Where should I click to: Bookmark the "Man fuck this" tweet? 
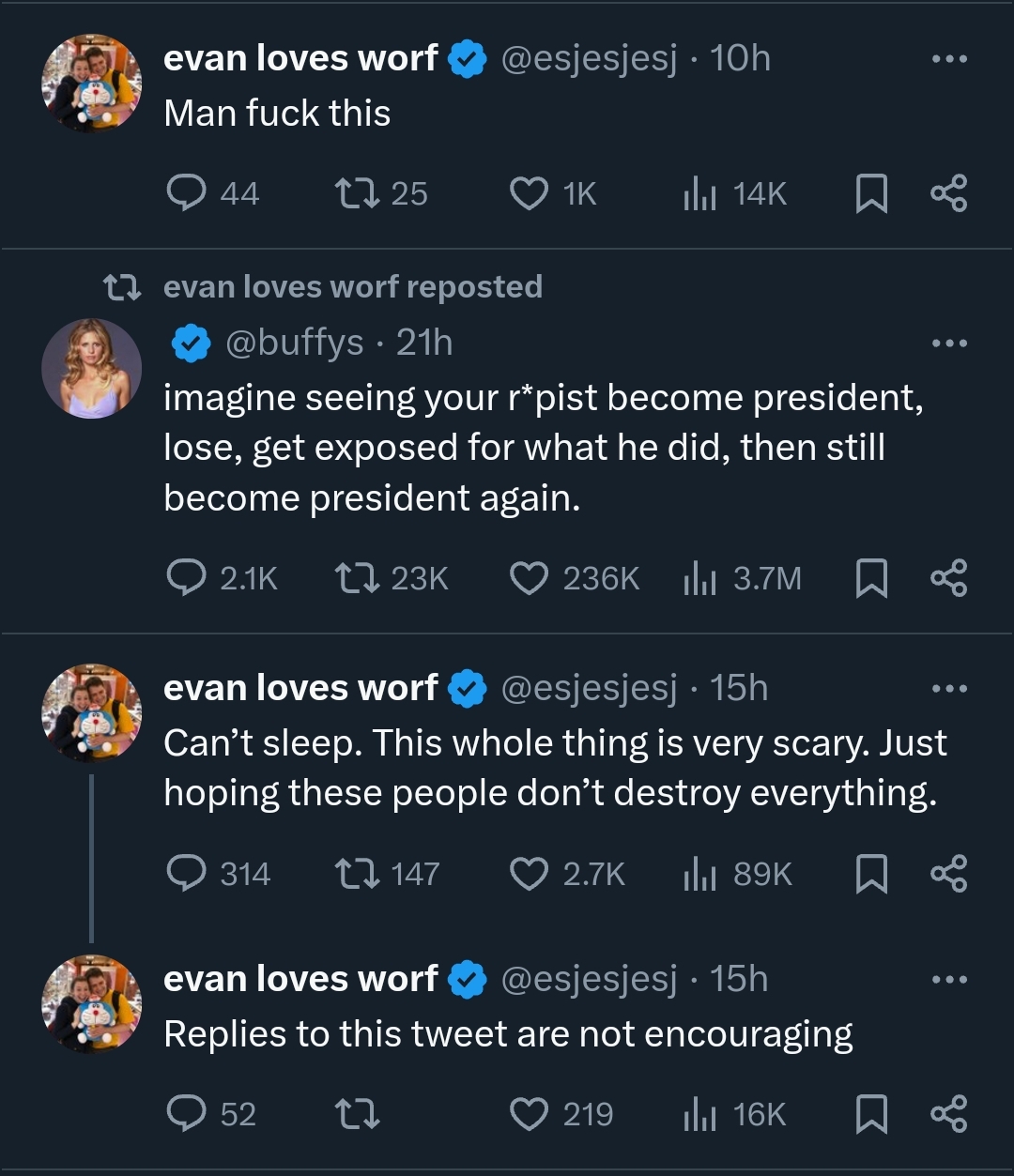(x=871, y=193)
